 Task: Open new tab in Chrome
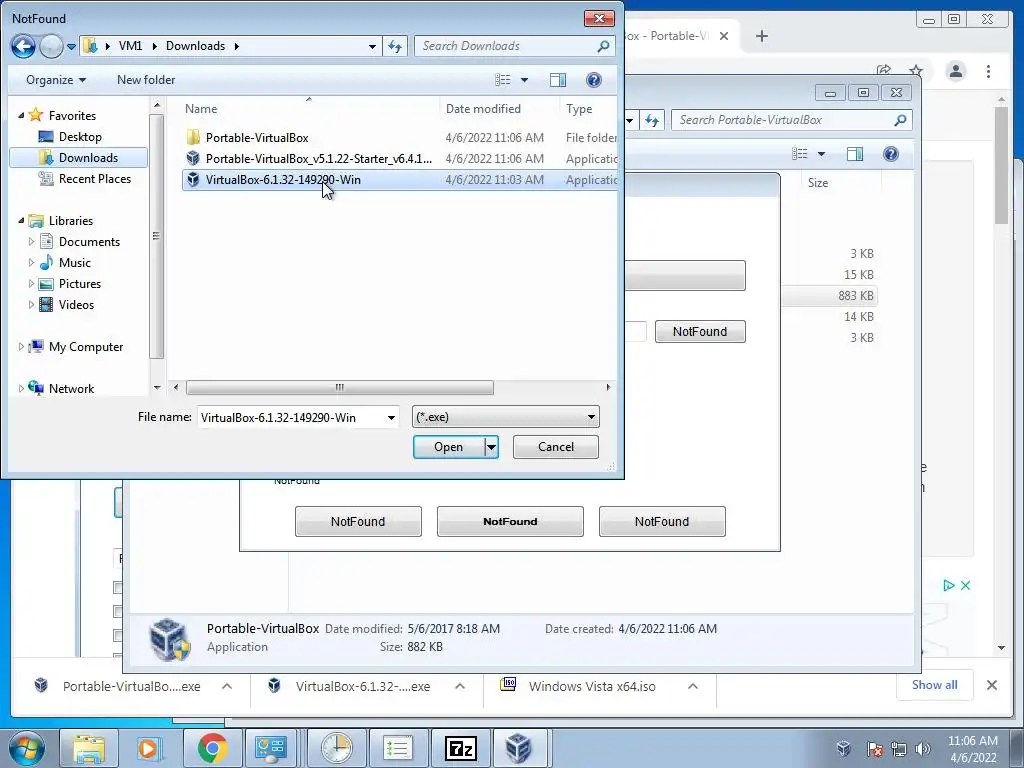tap(761, 36)
